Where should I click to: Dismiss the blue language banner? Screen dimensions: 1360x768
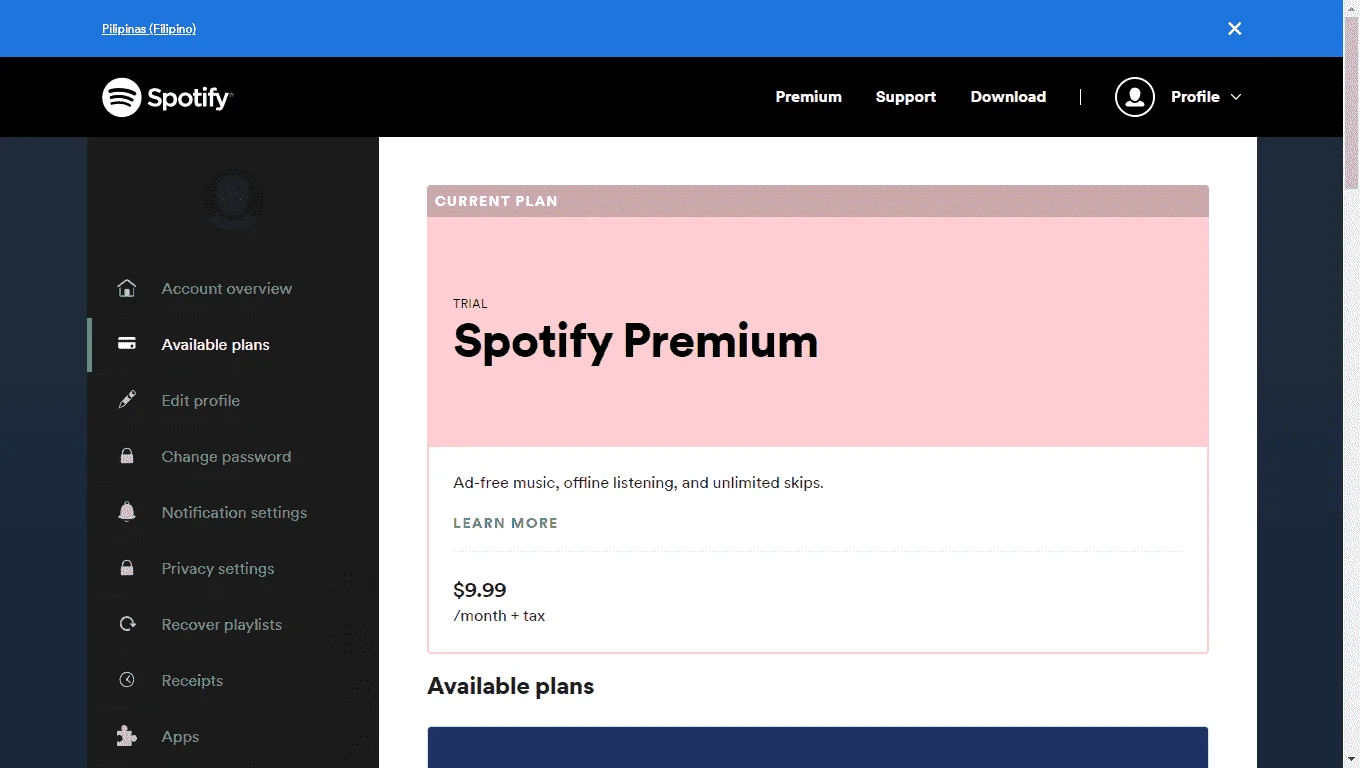pyautogui.click(x=1235, y=29)
